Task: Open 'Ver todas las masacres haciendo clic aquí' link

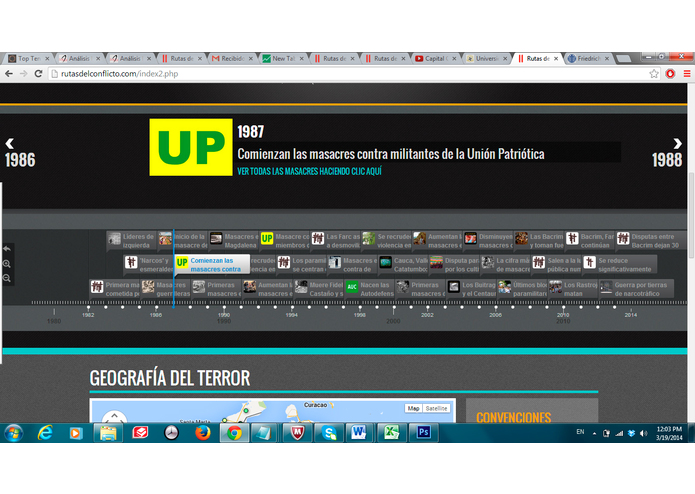Action: tap(309, 171)
